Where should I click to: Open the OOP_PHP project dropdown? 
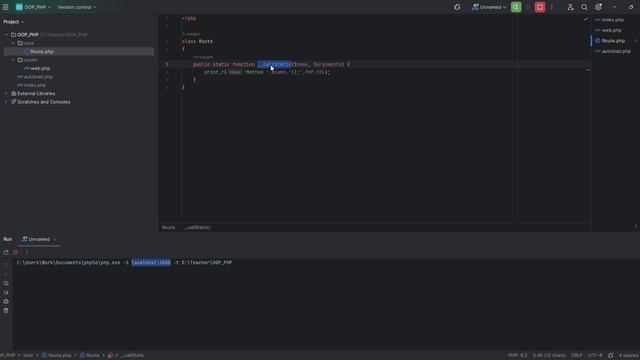33,7
